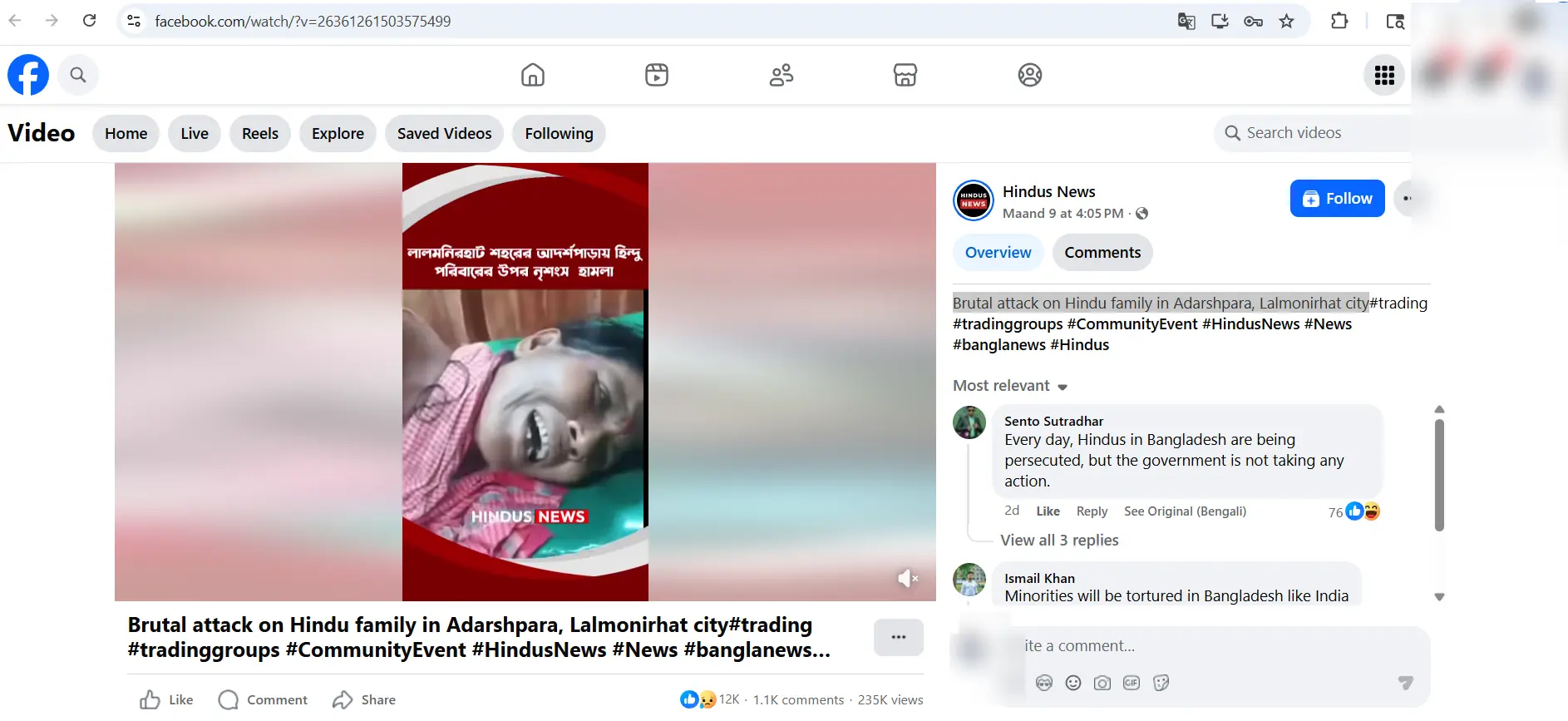Viewport: 1568px width, 721px height.
Task: Open site information icon in address bar
Action: pyautogui.click(x=134, y=21)
